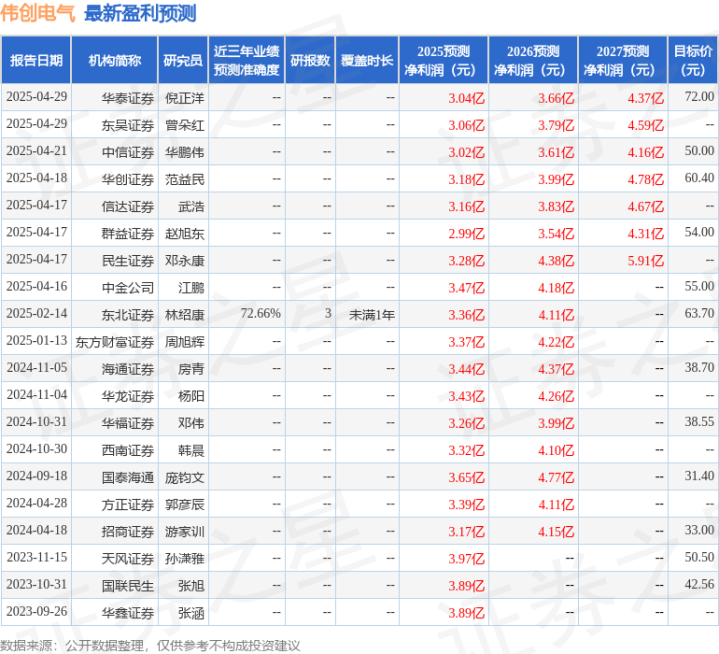The width and height of the screenshot is (719, 654).
Task: Select the 72.66% accuracy value
Action: [x=260, y=314]
